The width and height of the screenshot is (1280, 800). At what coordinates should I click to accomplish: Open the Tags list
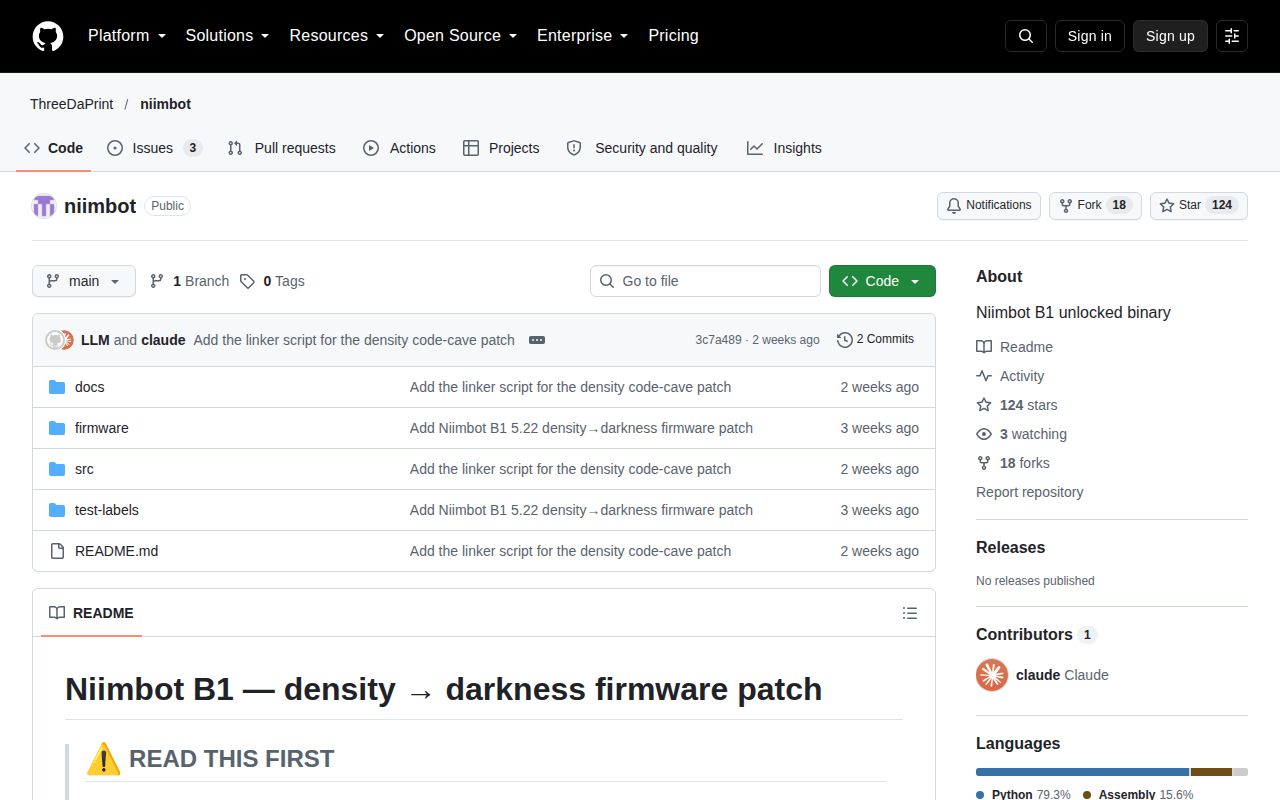click(272, 281)
